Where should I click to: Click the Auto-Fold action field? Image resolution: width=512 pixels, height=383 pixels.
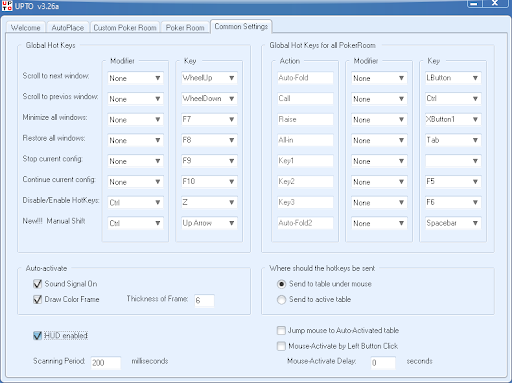tap(305, 78)
